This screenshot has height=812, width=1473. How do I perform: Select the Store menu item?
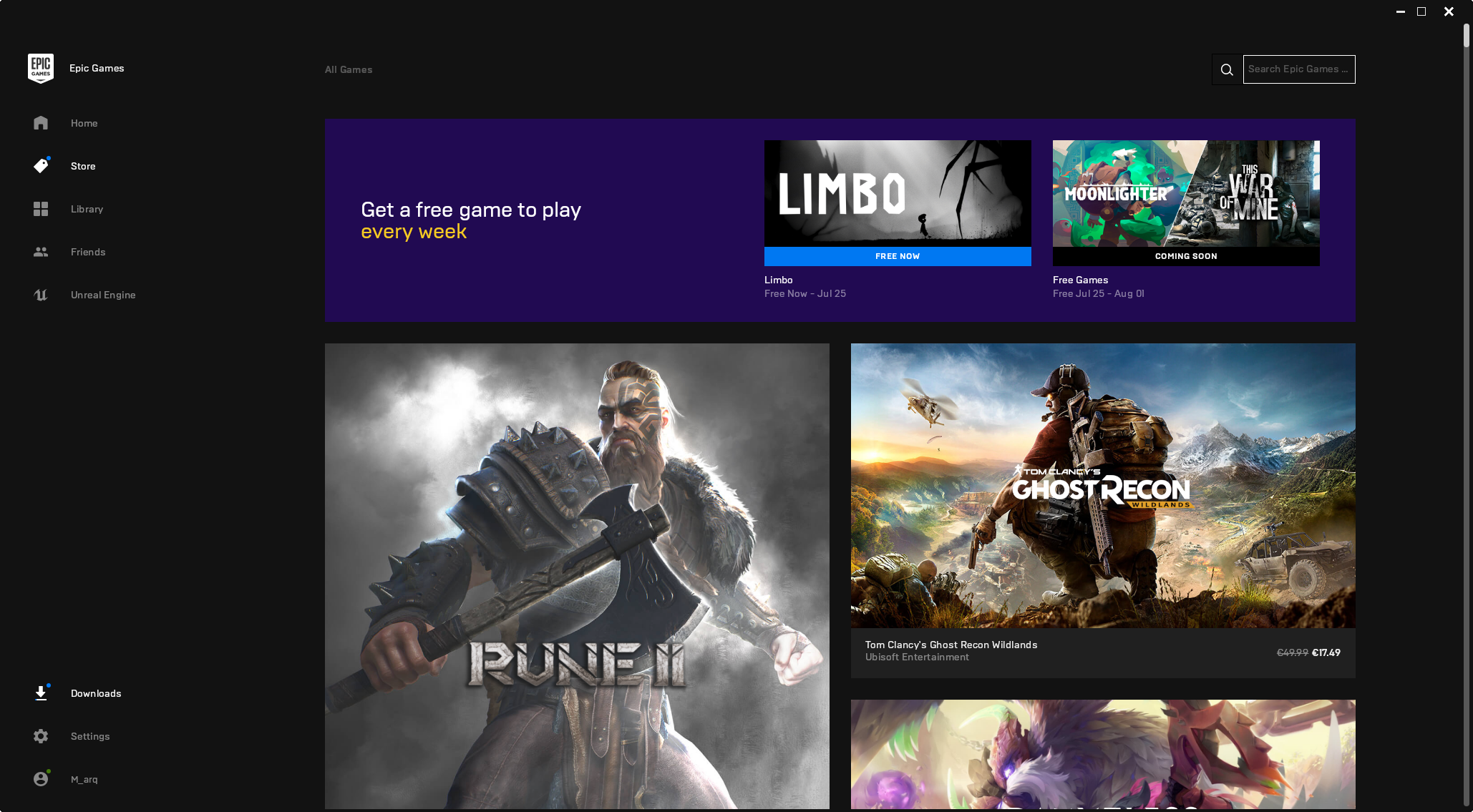[x=83, y=166]
